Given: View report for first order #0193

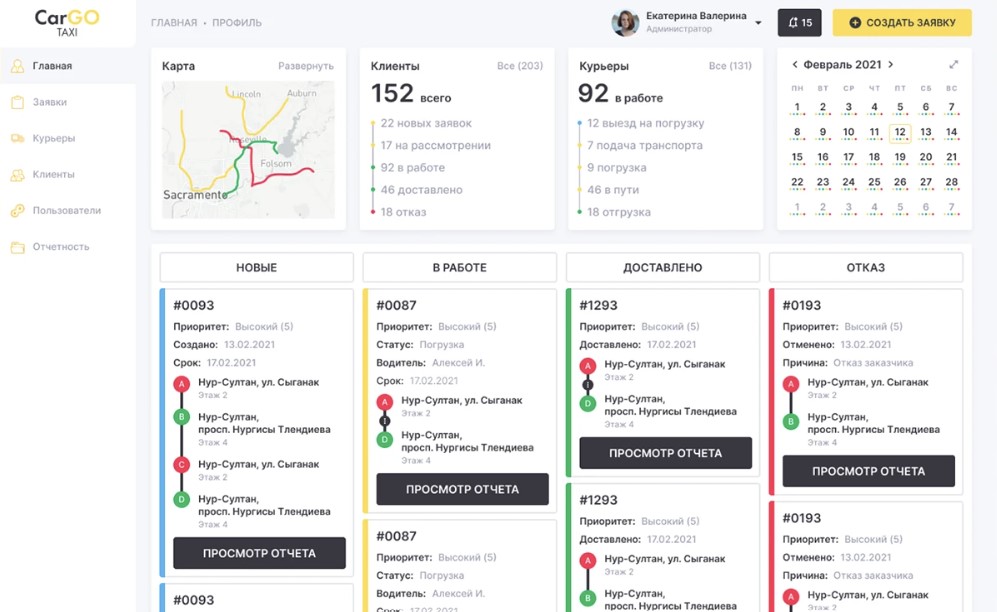Looking at the screenshot, I should 869,471.
